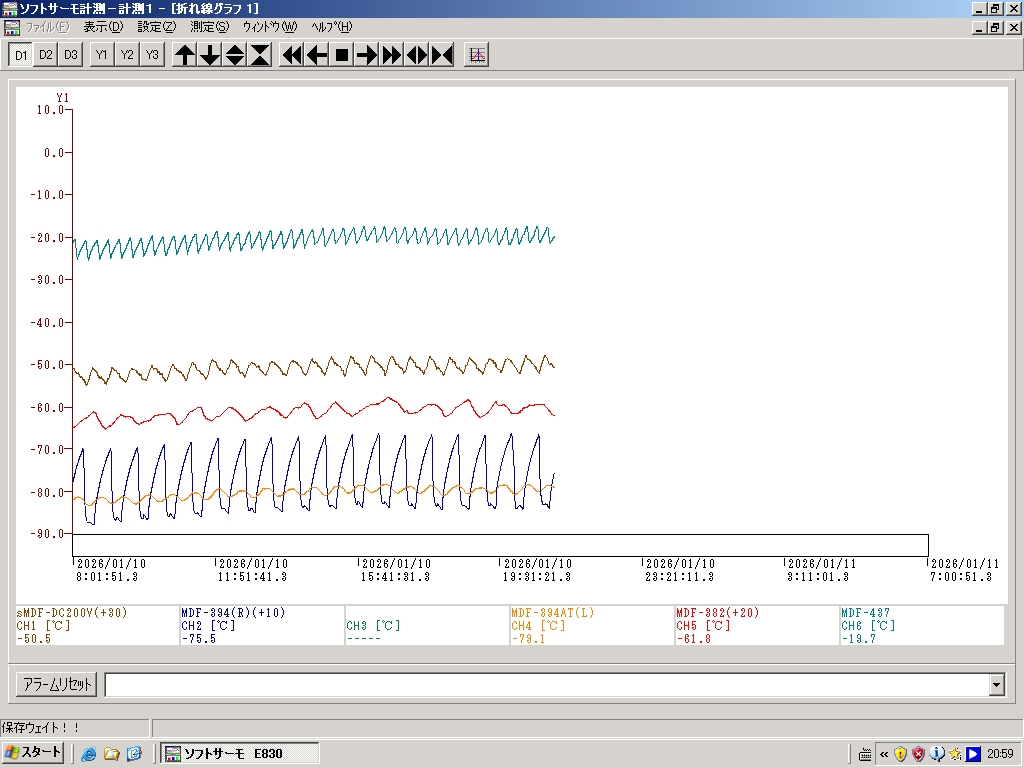Open the 設定(Z) settings menu

156,27
